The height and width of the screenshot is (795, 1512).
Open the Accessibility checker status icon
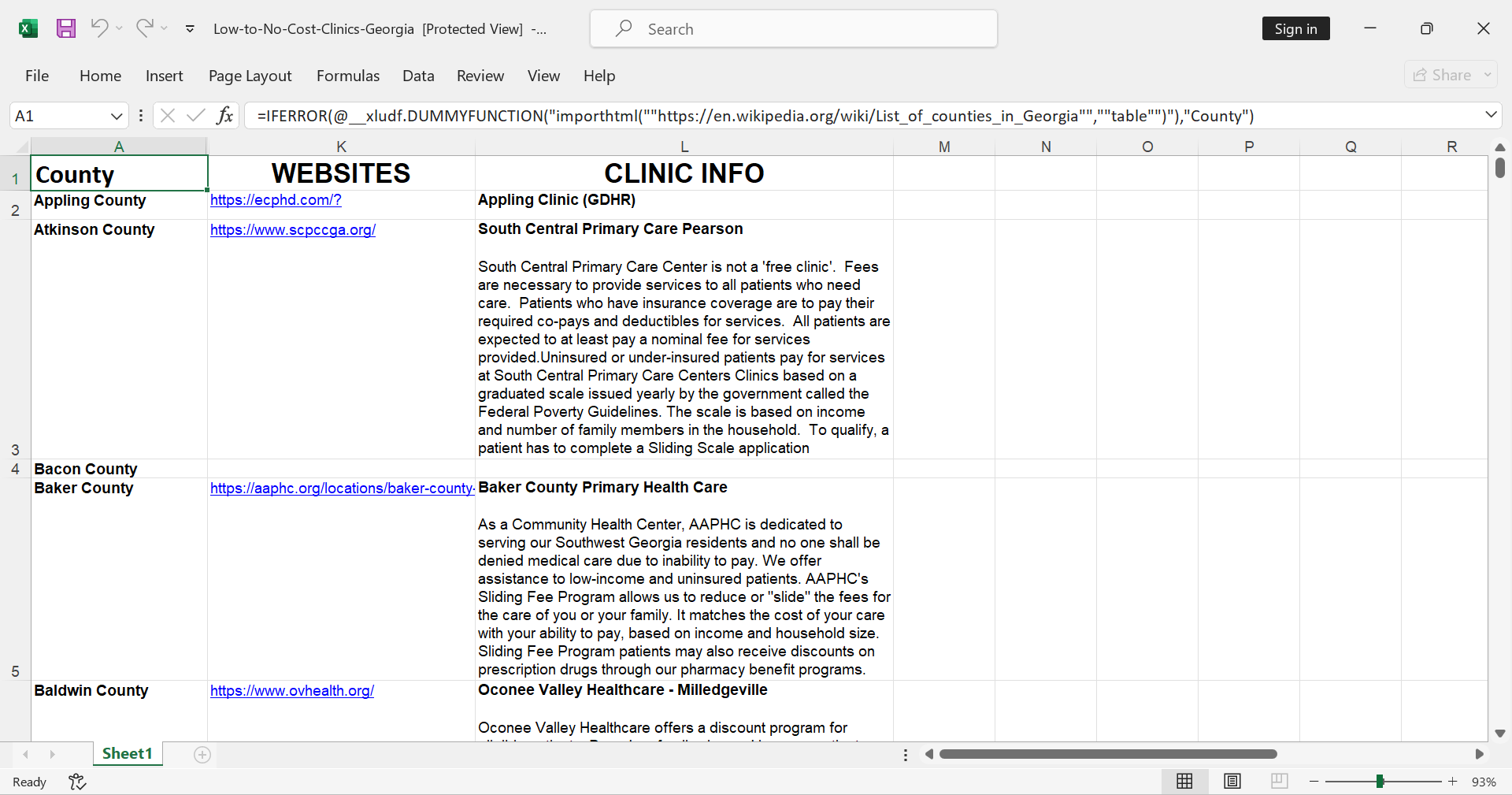click(x=77, y=782)
